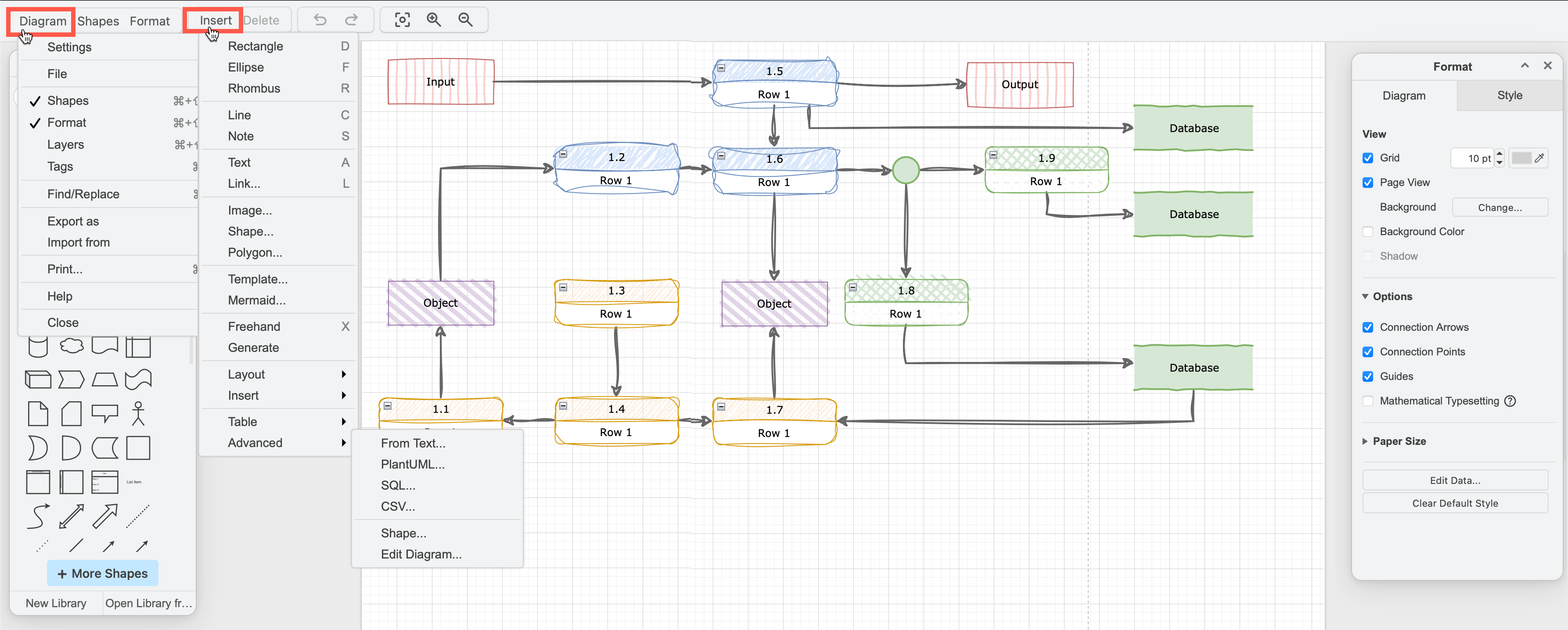This screenshot has width=1568, height=630.
Task: Select the List container with Item rows
Action: (x=105, y=482)
